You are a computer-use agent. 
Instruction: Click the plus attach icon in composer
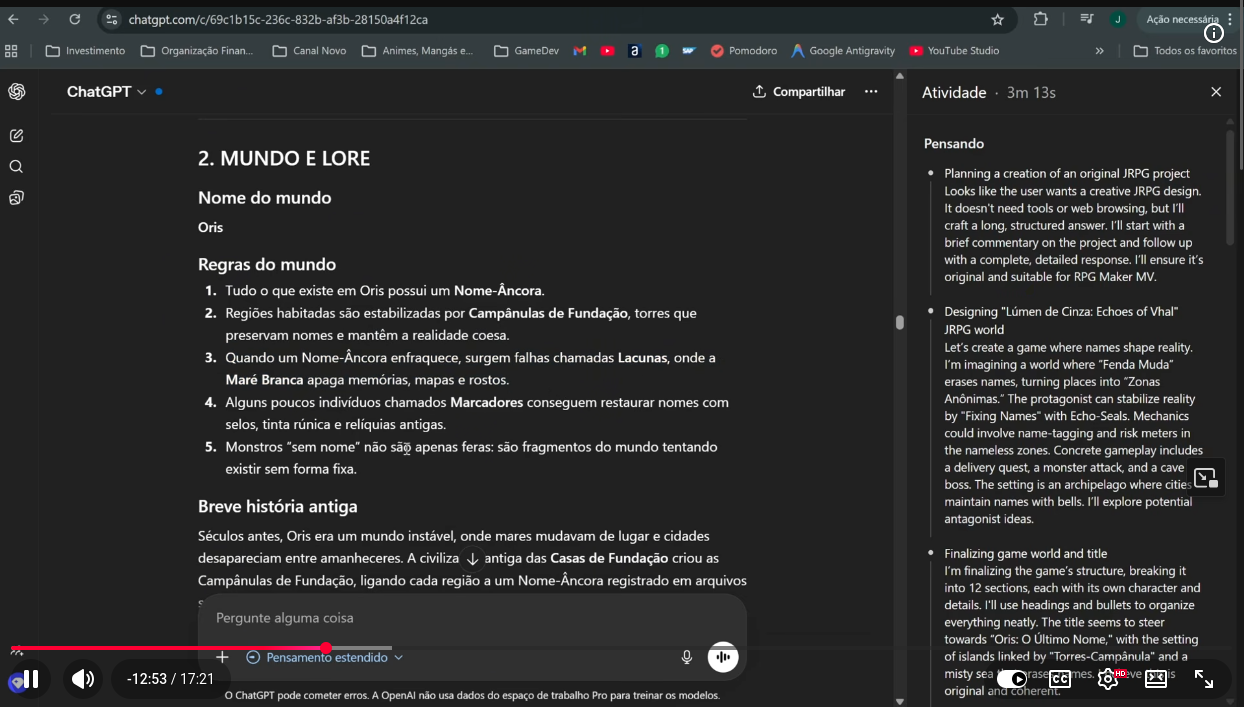(223, 657)
